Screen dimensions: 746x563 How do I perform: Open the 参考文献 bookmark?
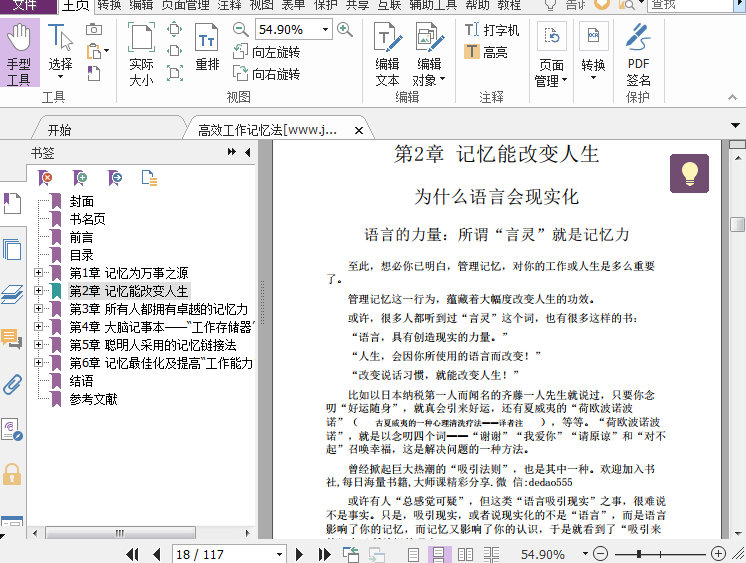click(93, 399)
